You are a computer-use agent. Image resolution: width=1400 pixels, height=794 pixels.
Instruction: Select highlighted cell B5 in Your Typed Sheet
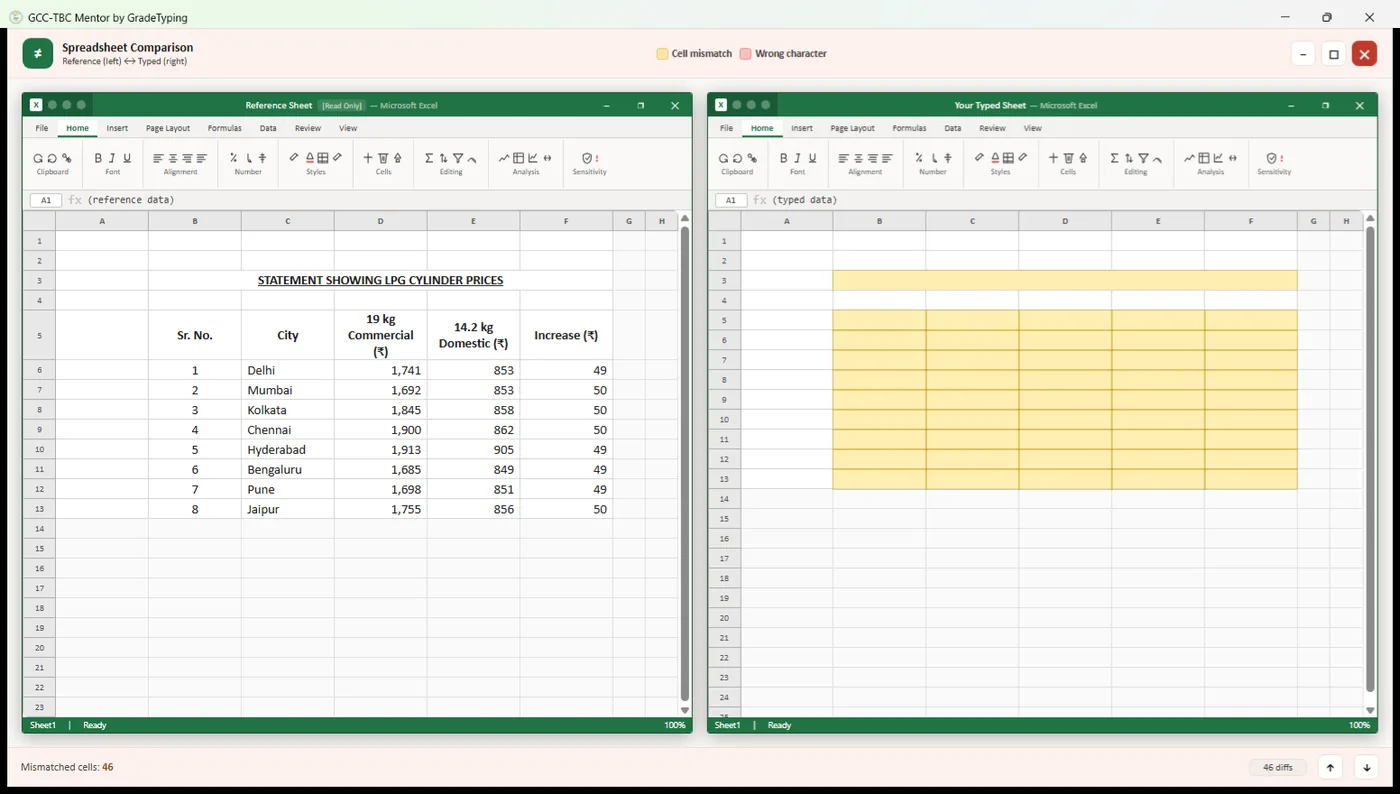(879, 320)
